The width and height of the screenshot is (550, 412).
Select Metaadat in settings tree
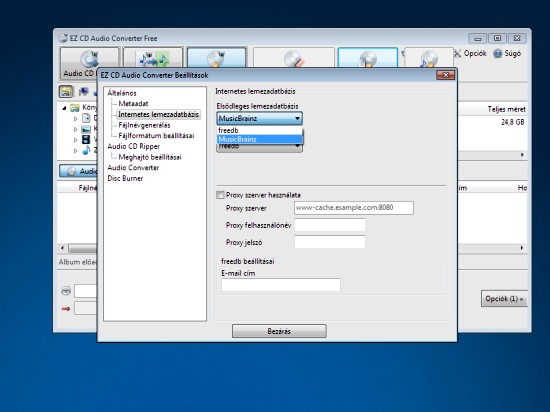click(133, 103)
